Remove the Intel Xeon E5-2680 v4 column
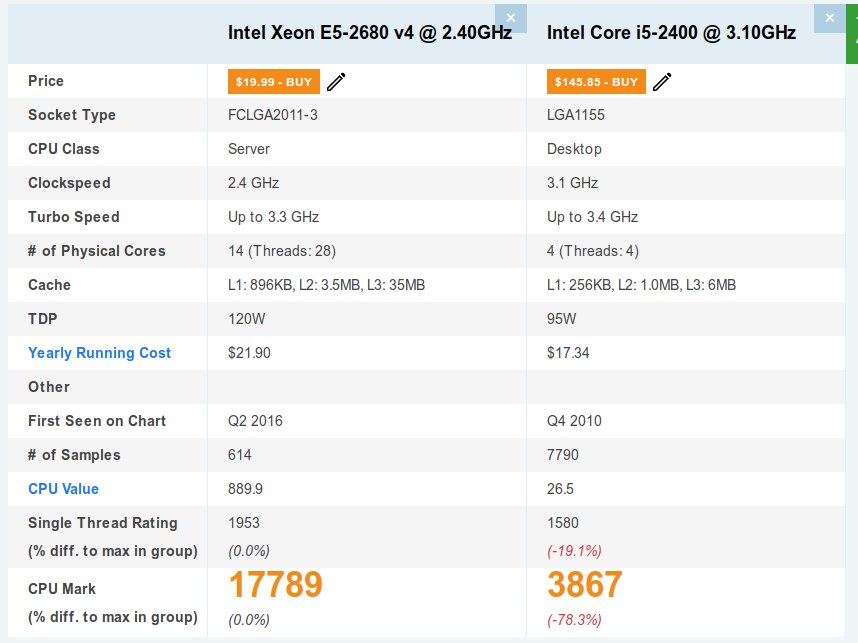858x643 pixels. tap(511, 18)
